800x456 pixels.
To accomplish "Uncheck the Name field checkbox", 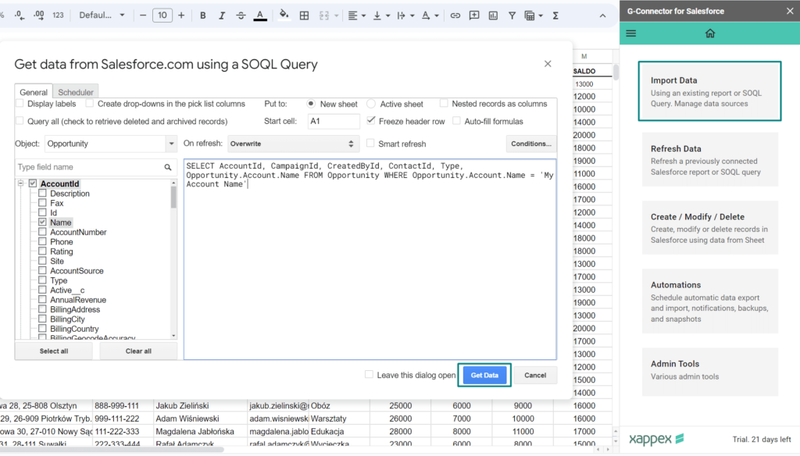I will 42,222.
